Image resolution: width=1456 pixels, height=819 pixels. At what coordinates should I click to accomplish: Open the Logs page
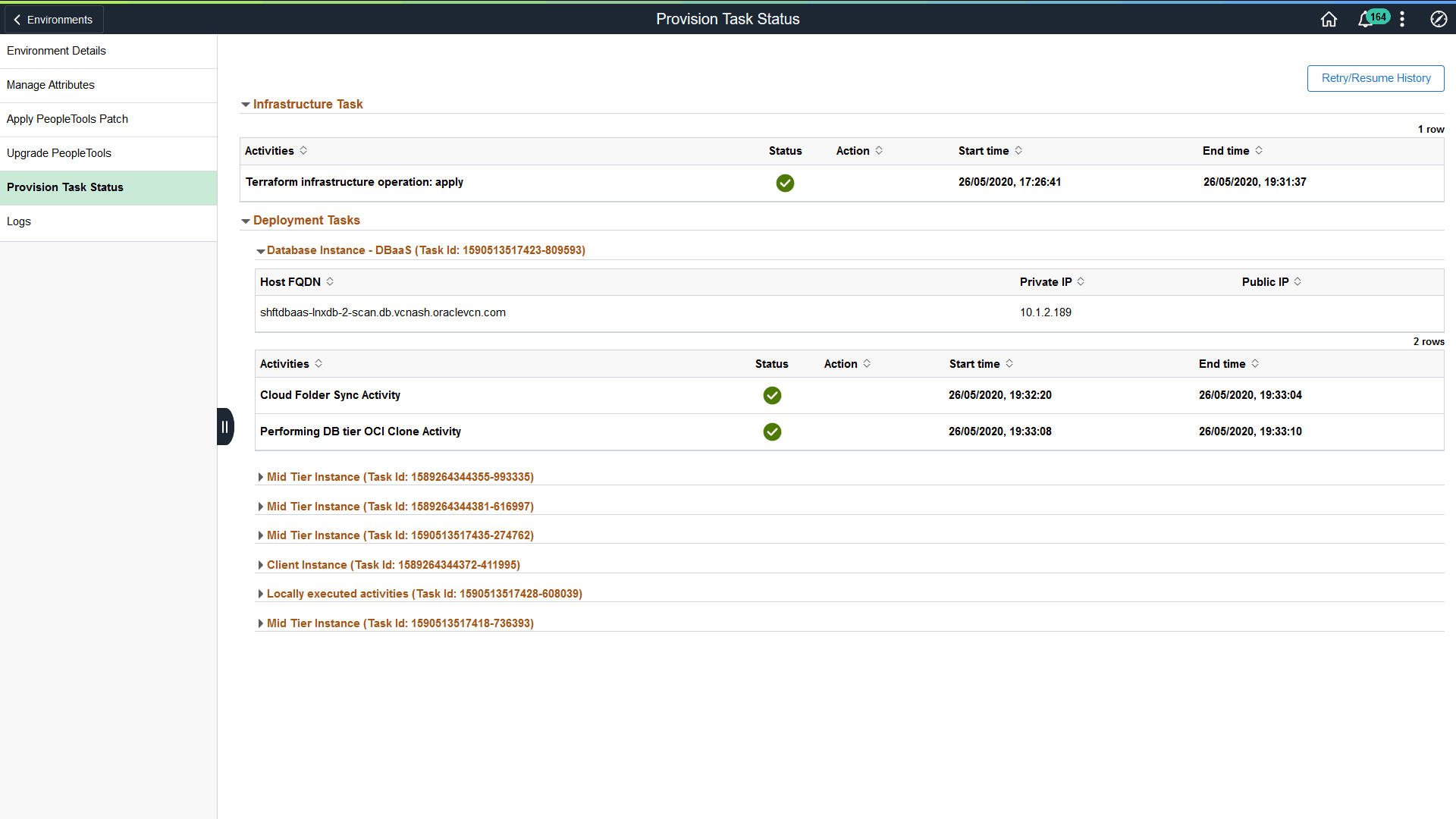point(19,221)
